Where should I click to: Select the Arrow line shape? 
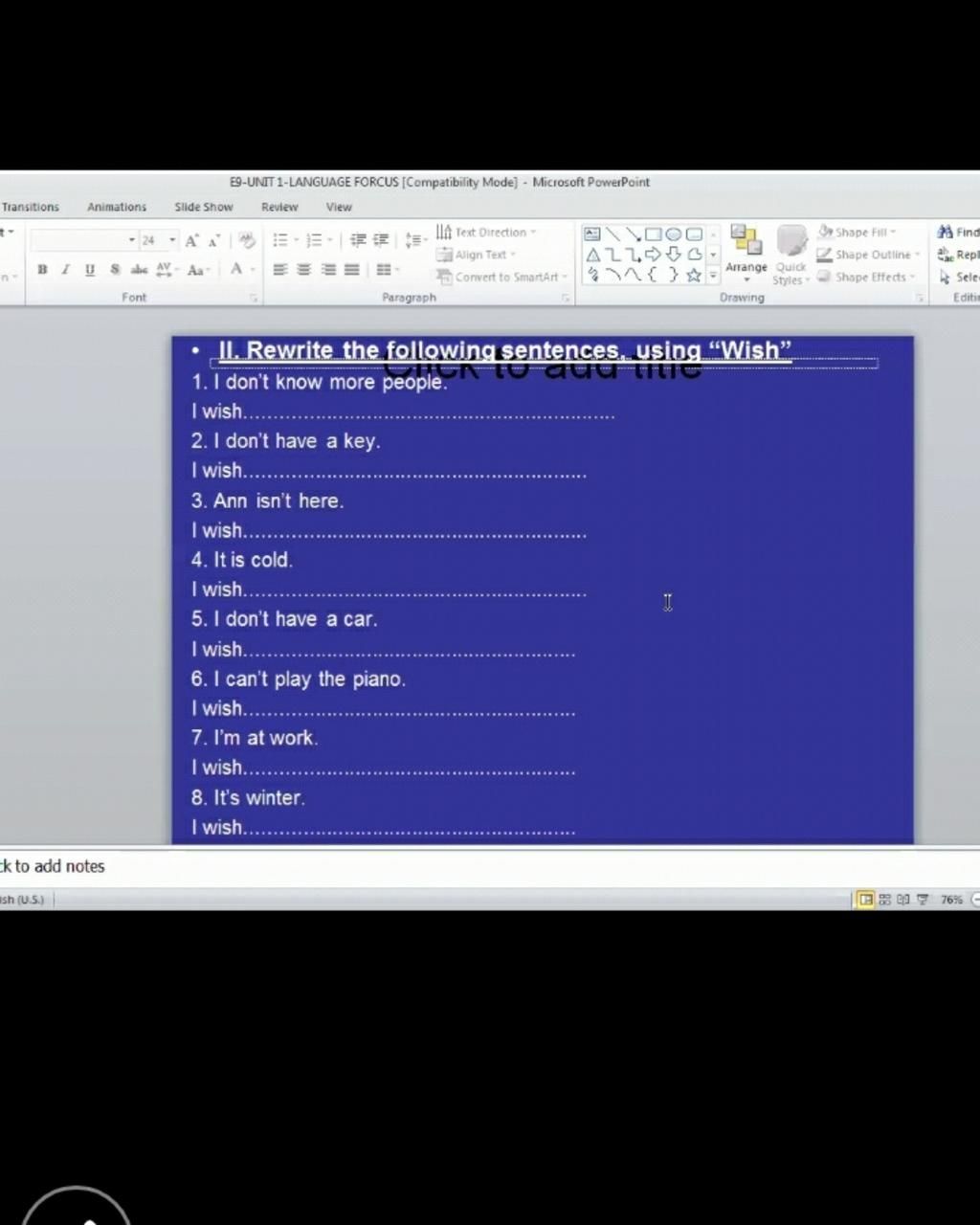[633, 234]
